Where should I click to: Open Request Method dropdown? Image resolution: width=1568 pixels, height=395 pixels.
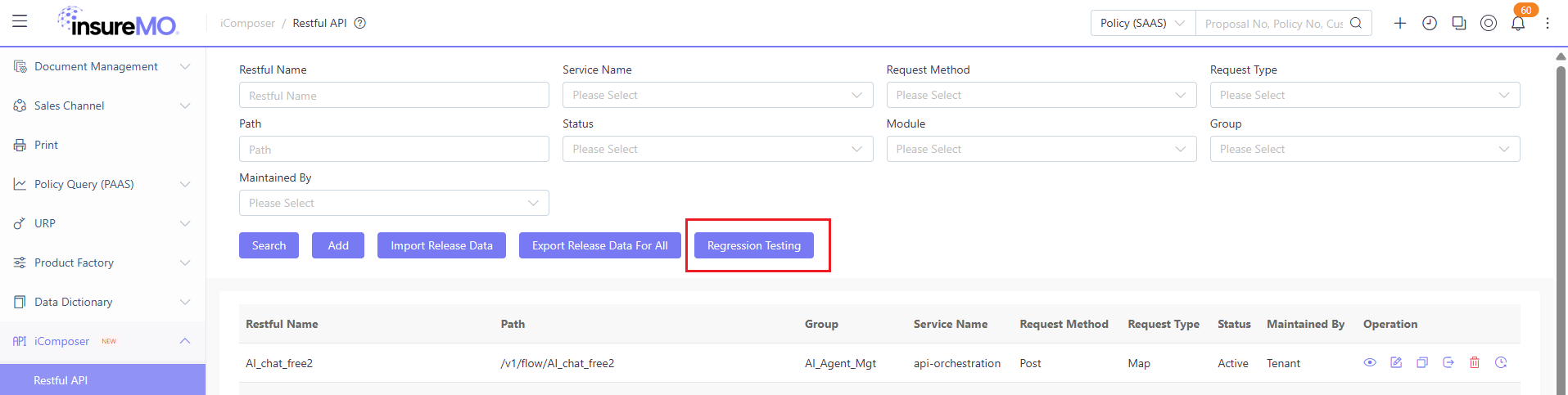pyautogui.click(x=1042, y=95)
